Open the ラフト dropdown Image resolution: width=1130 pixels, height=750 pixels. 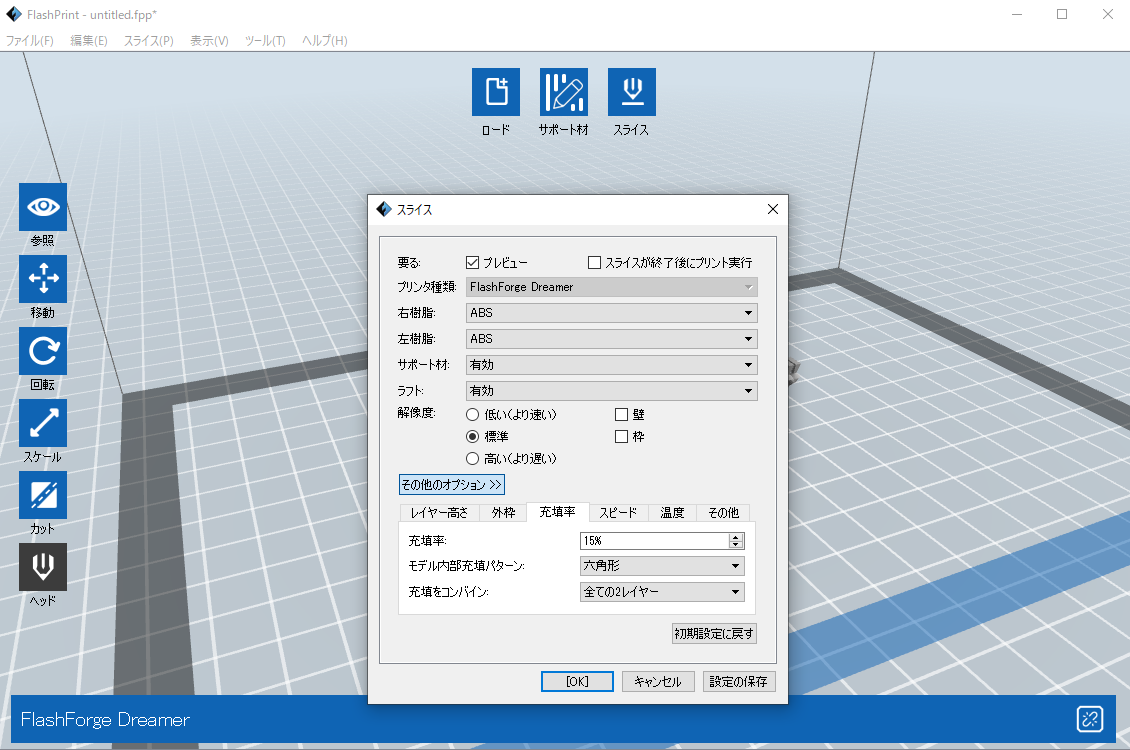(612, 390)
